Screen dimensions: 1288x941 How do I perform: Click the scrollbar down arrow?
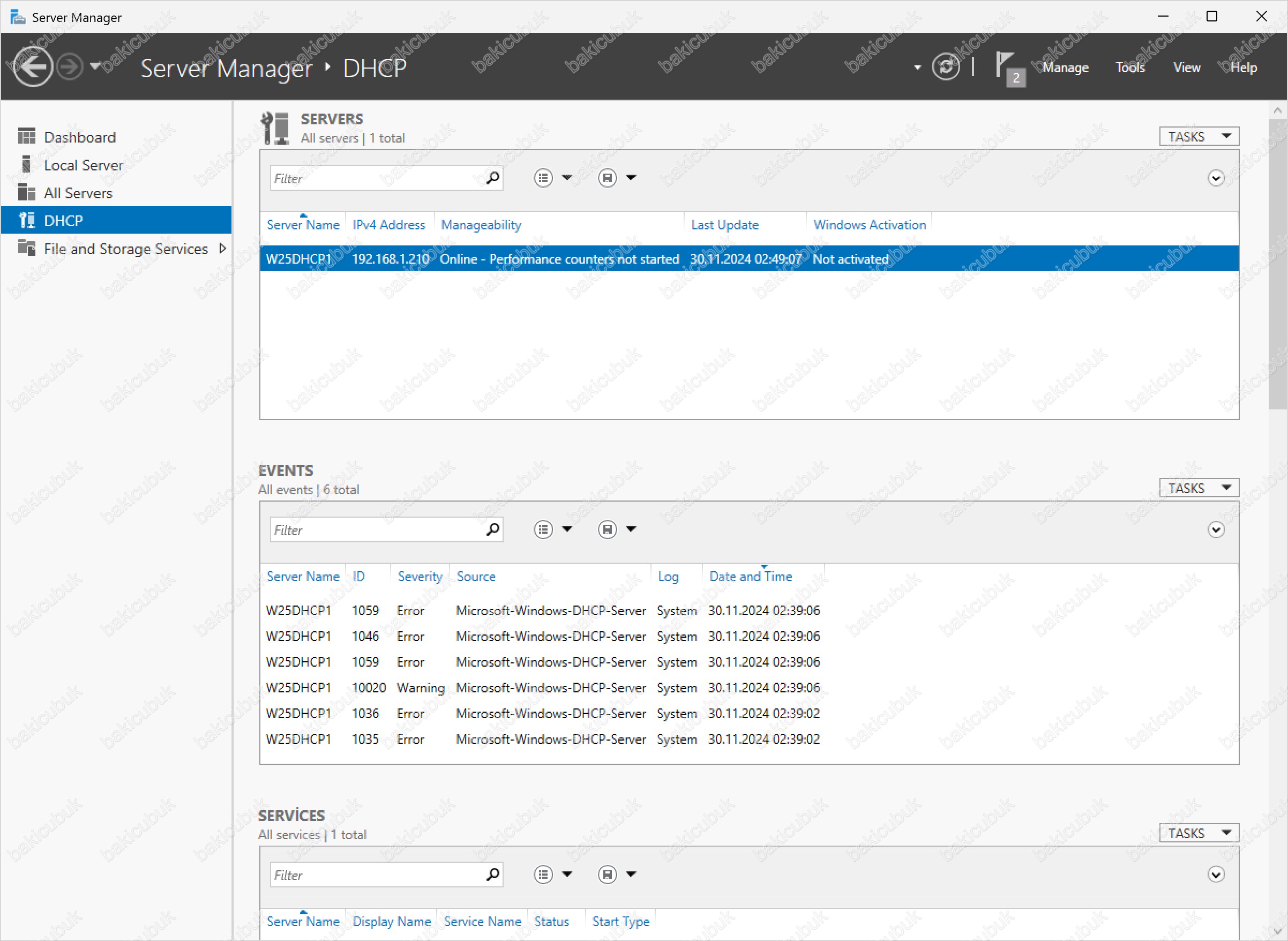coord(1277,932)
